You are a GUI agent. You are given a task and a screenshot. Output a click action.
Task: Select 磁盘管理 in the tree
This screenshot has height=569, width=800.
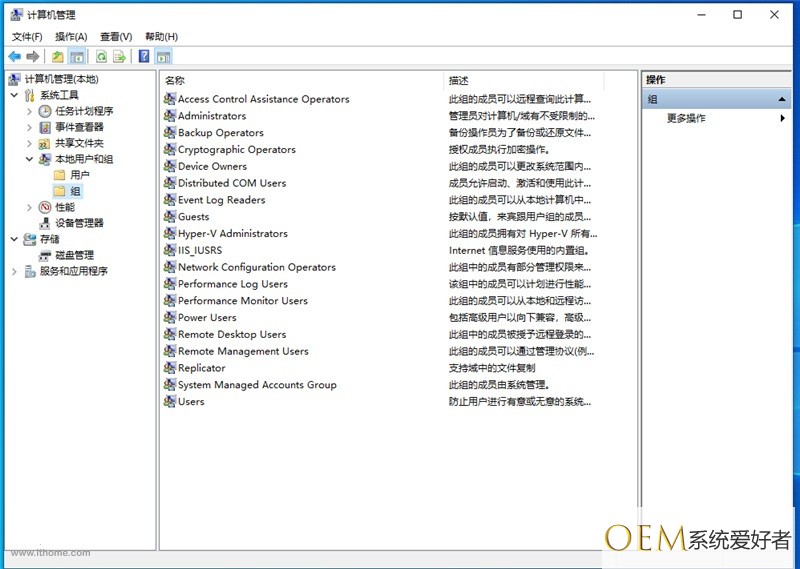[74, 255]
